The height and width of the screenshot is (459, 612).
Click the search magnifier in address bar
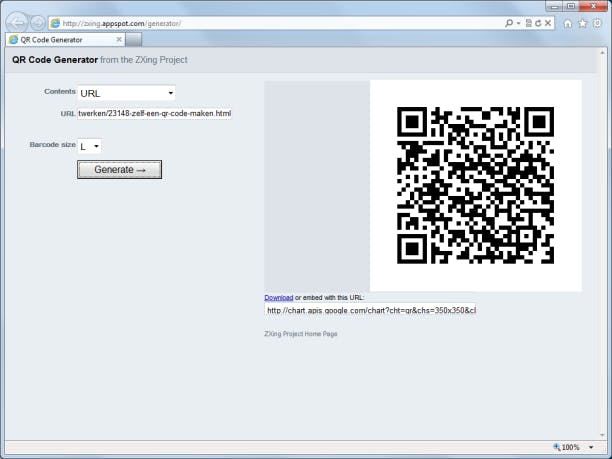point(509,23)
